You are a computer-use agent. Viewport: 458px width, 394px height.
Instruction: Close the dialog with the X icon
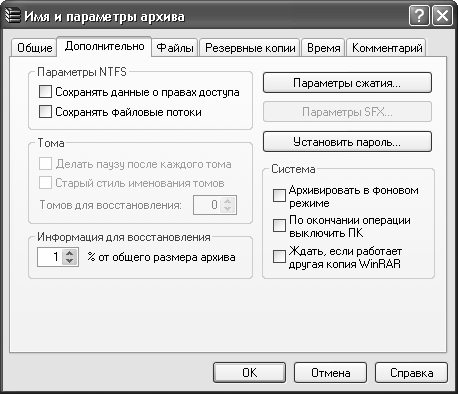click(442, 16)
